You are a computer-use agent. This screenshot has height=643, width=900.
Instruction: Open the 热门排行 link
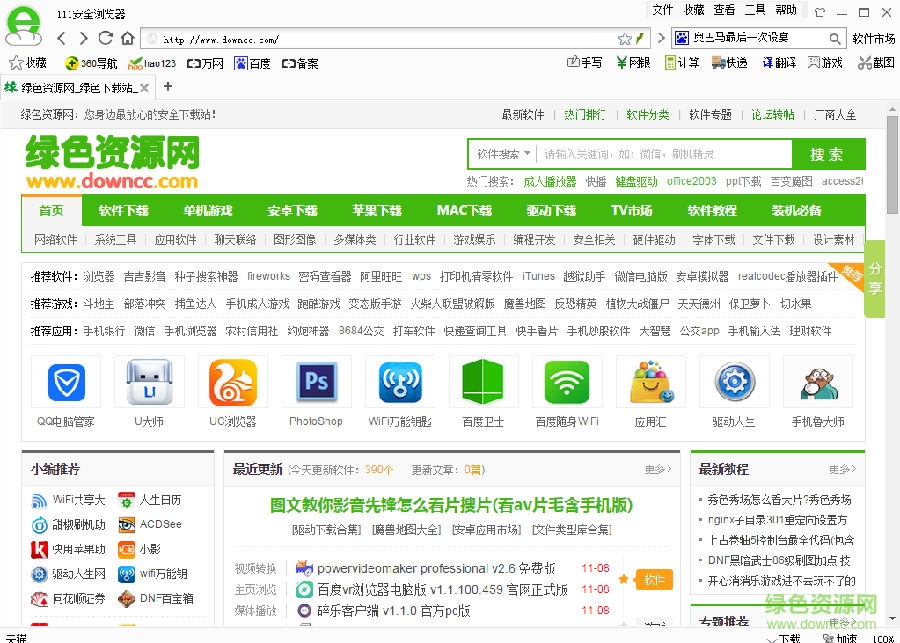click(x=584, y=115)
